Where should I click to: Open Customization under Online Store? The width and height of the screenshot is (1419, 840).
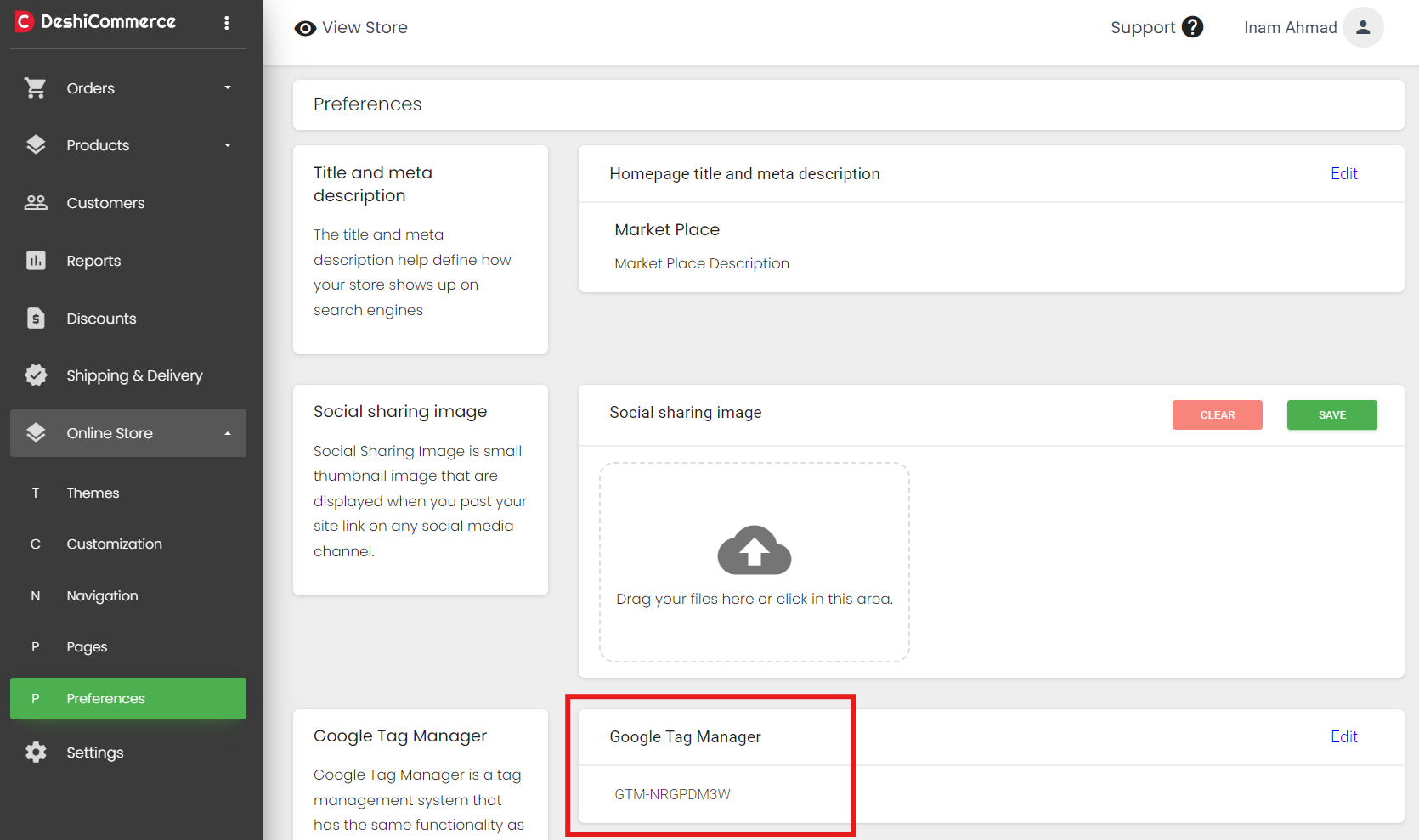(128, 544)
